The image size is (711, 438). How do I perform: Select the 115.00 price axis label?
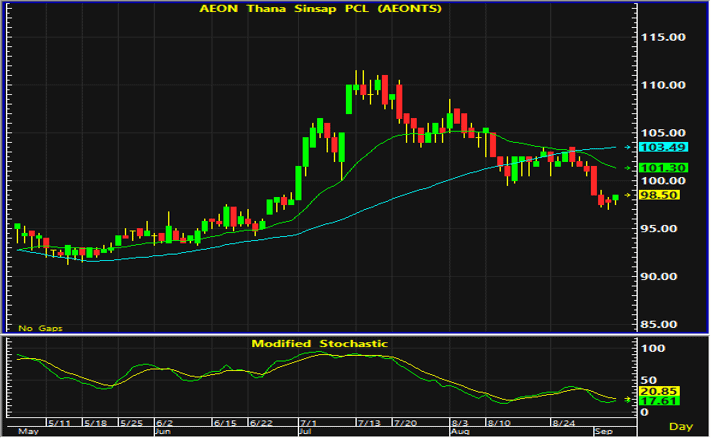[x=663, y=37]
